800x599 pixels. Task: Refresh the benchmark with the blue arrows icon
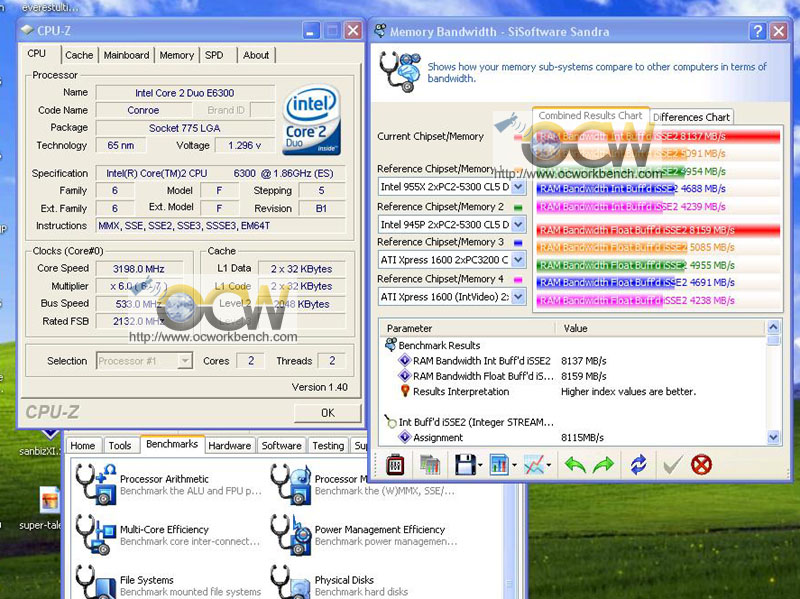click(638, 464)
